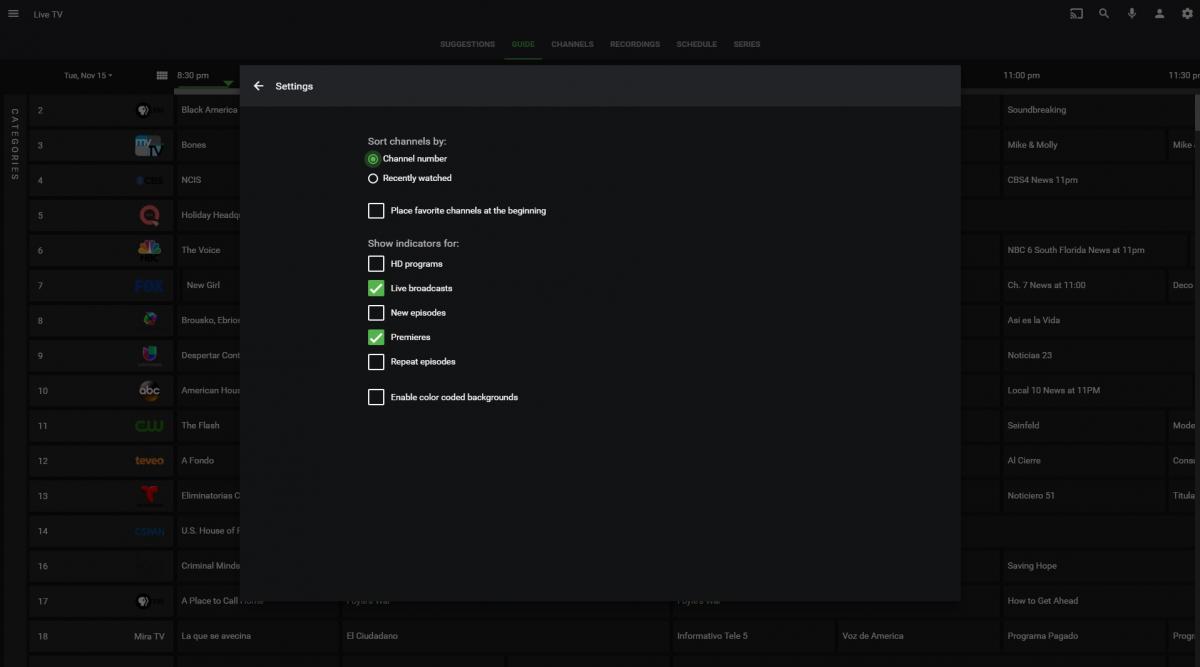The image size is (1200, 667).
Task: Enable color coded backgrounds checkbox
Action: click(x=376, y=397)
